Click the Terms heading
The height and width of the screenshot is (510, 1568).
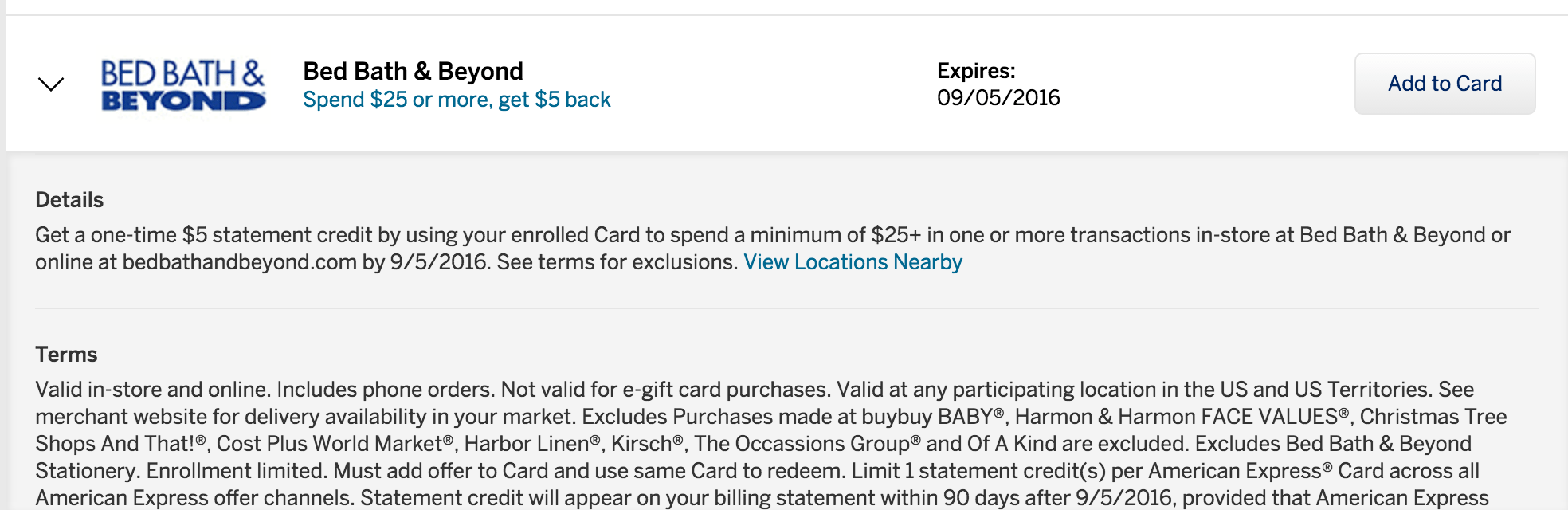click(66, 355)
